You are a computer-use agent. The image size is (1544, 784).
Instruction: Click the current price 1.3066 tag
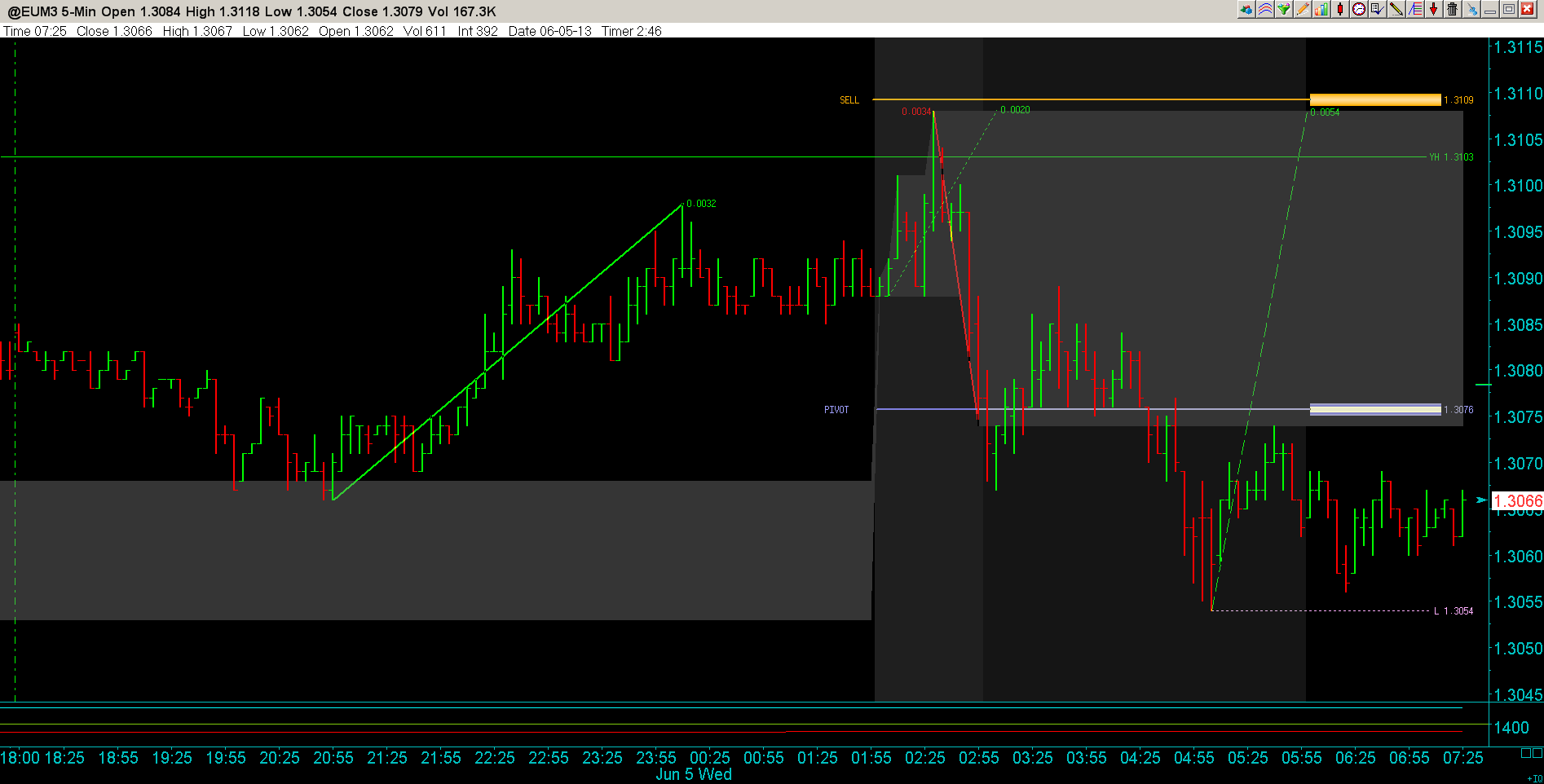[x=1517, y=500]
